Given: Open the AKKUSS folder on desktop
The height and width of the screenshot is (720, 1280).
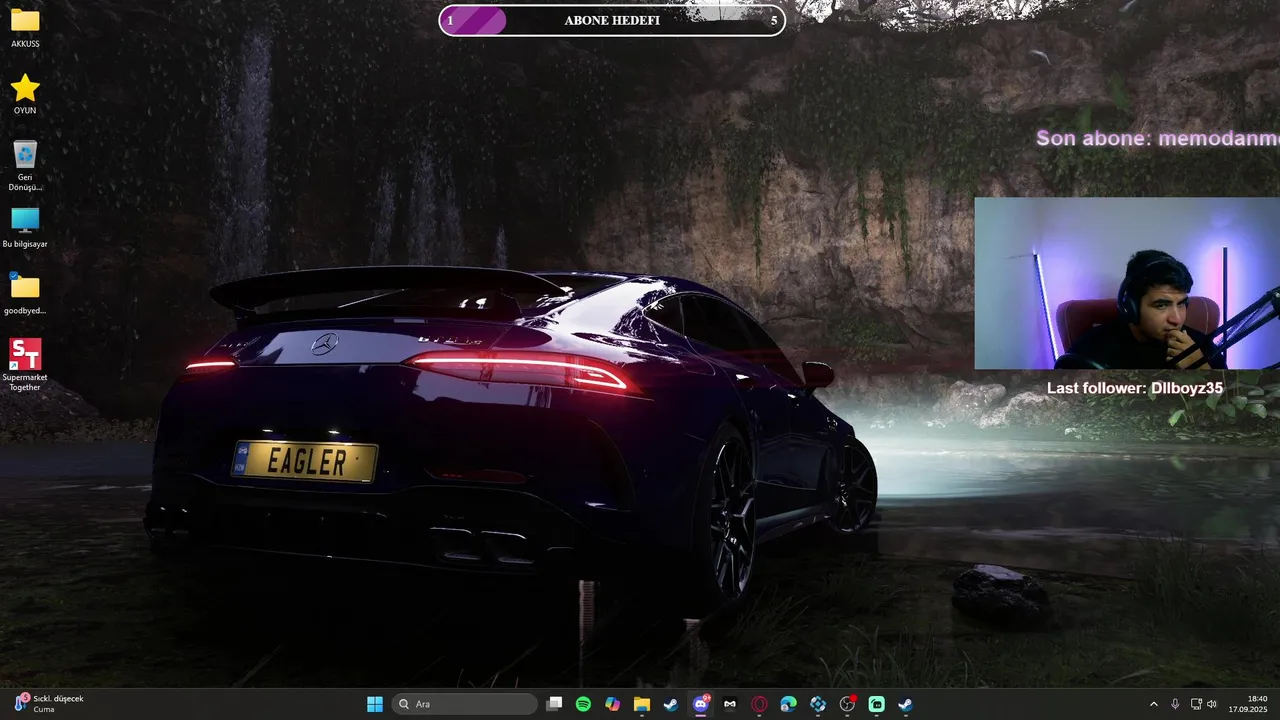Looking at the screenshot, I should pos(25,28).
